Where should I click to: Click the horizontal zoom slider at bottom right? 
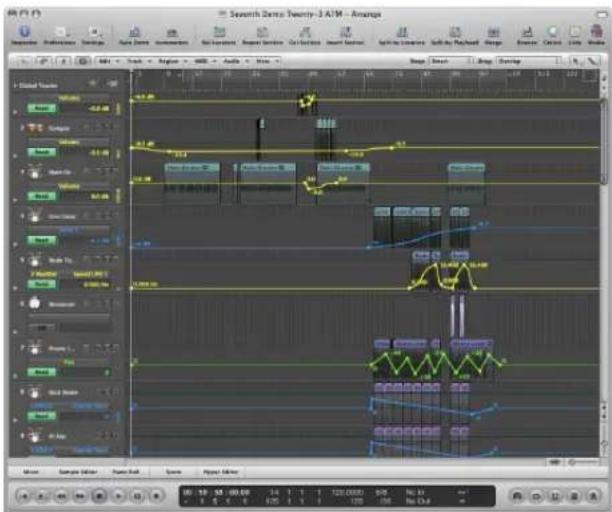pos(584,462)
